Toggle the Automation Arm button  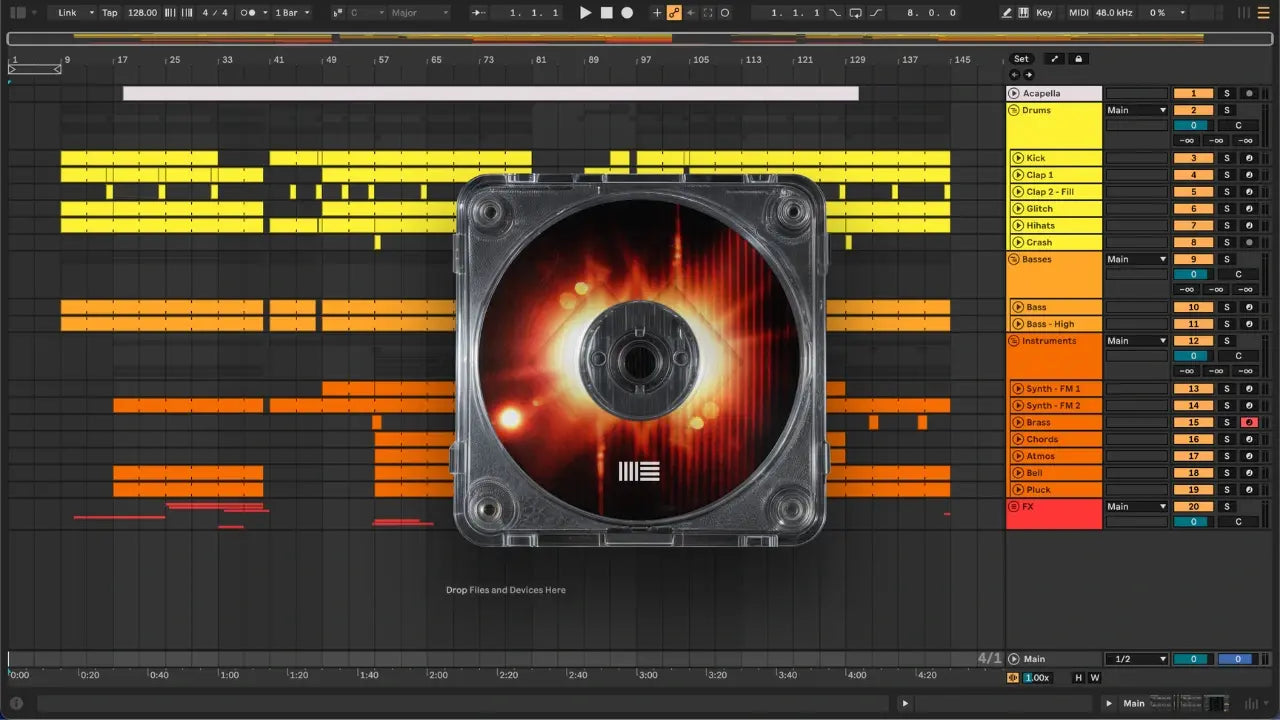(x=674, y=13)
